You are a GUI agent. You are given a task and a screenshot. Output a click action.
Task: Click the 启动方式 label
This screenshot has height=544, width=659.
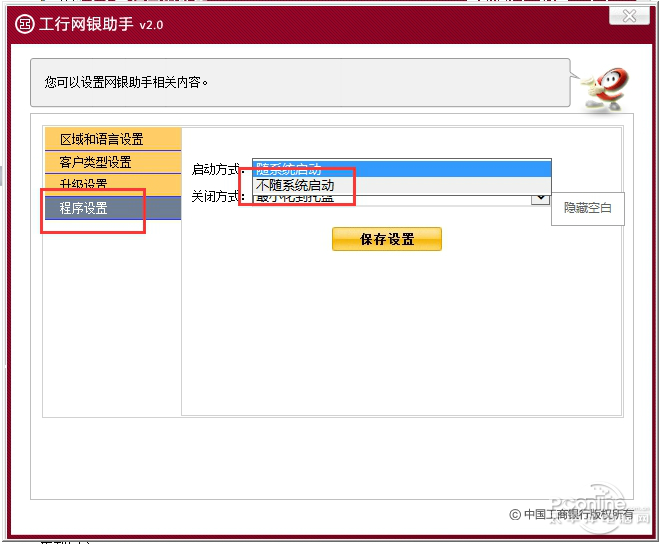point(216,169)
